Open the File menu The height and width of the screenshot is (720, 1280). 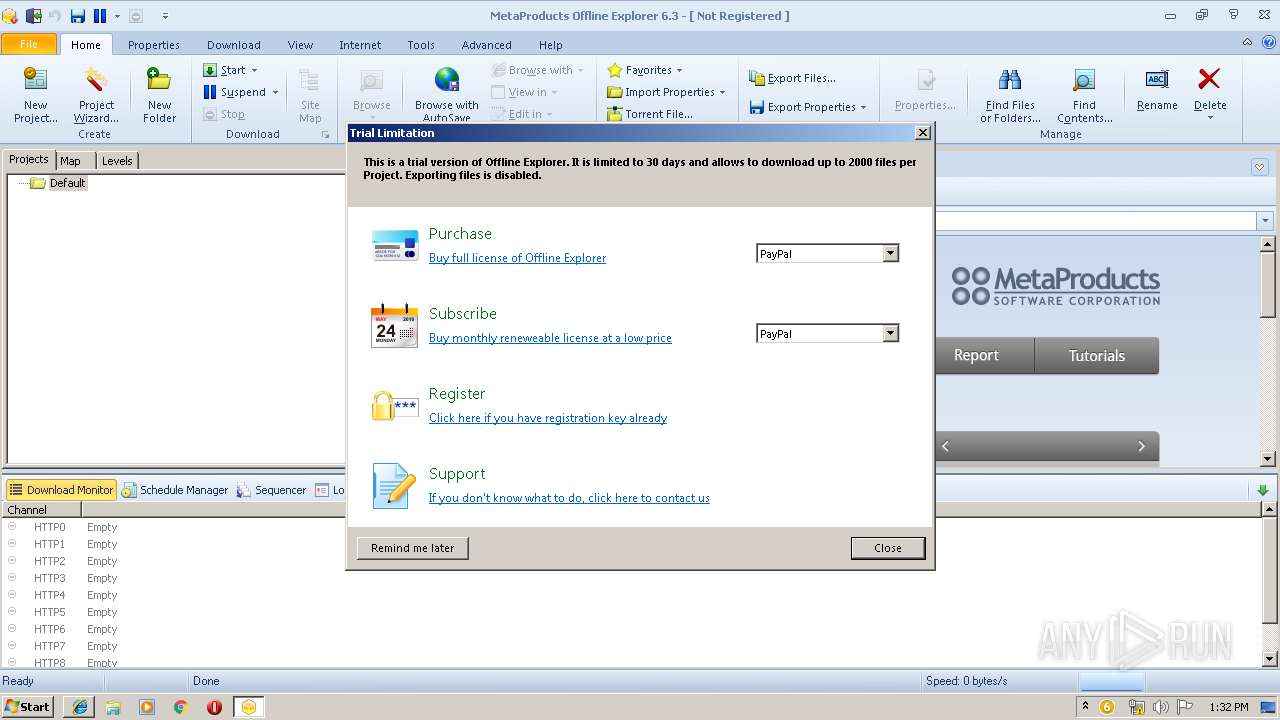click(29, 44)
